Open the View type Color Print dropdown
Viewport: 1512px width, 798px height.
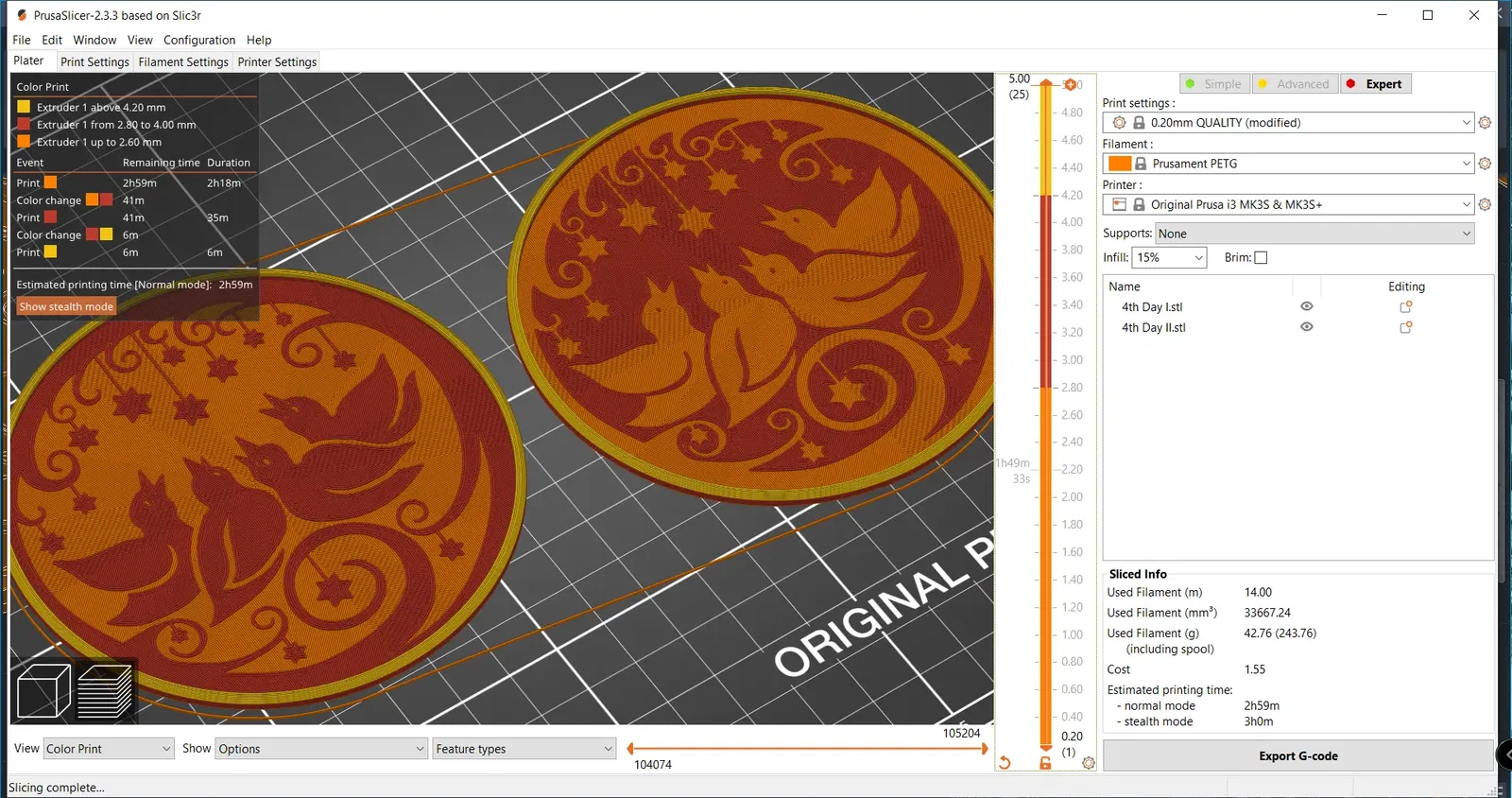[109, 749]
